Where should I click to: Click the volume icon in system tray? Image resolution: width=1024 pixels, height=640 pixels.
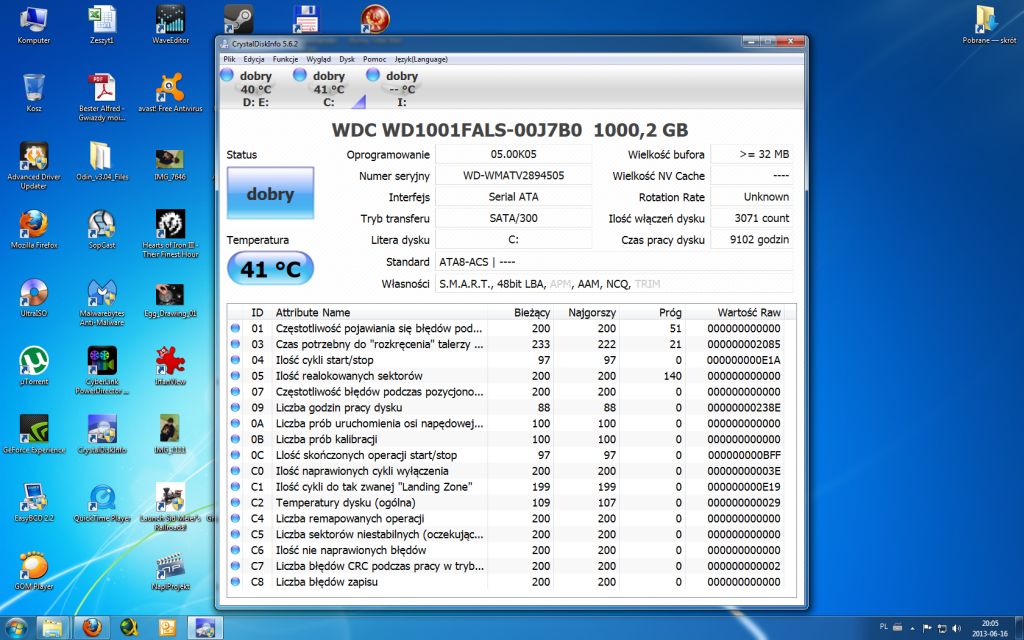(957, 628)
